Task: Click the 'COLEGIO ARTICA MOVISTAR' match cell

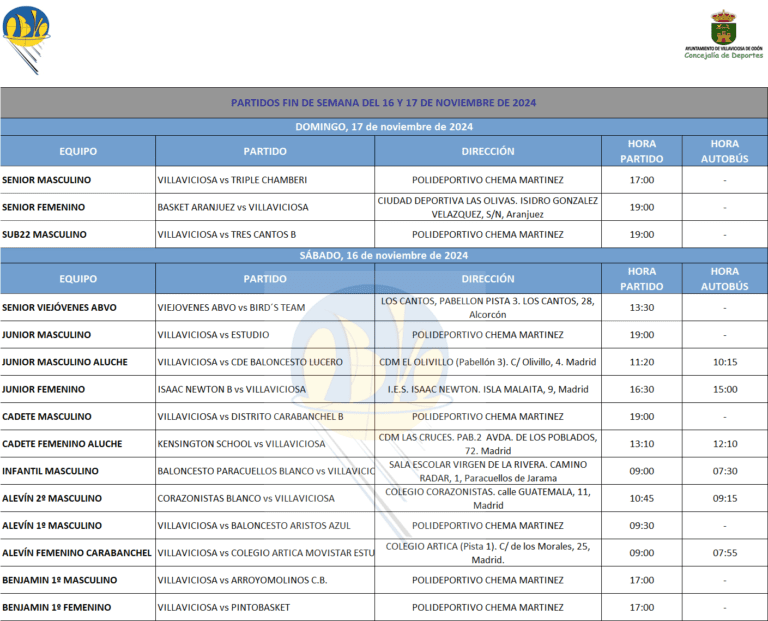Action: (x=265, y=553)
